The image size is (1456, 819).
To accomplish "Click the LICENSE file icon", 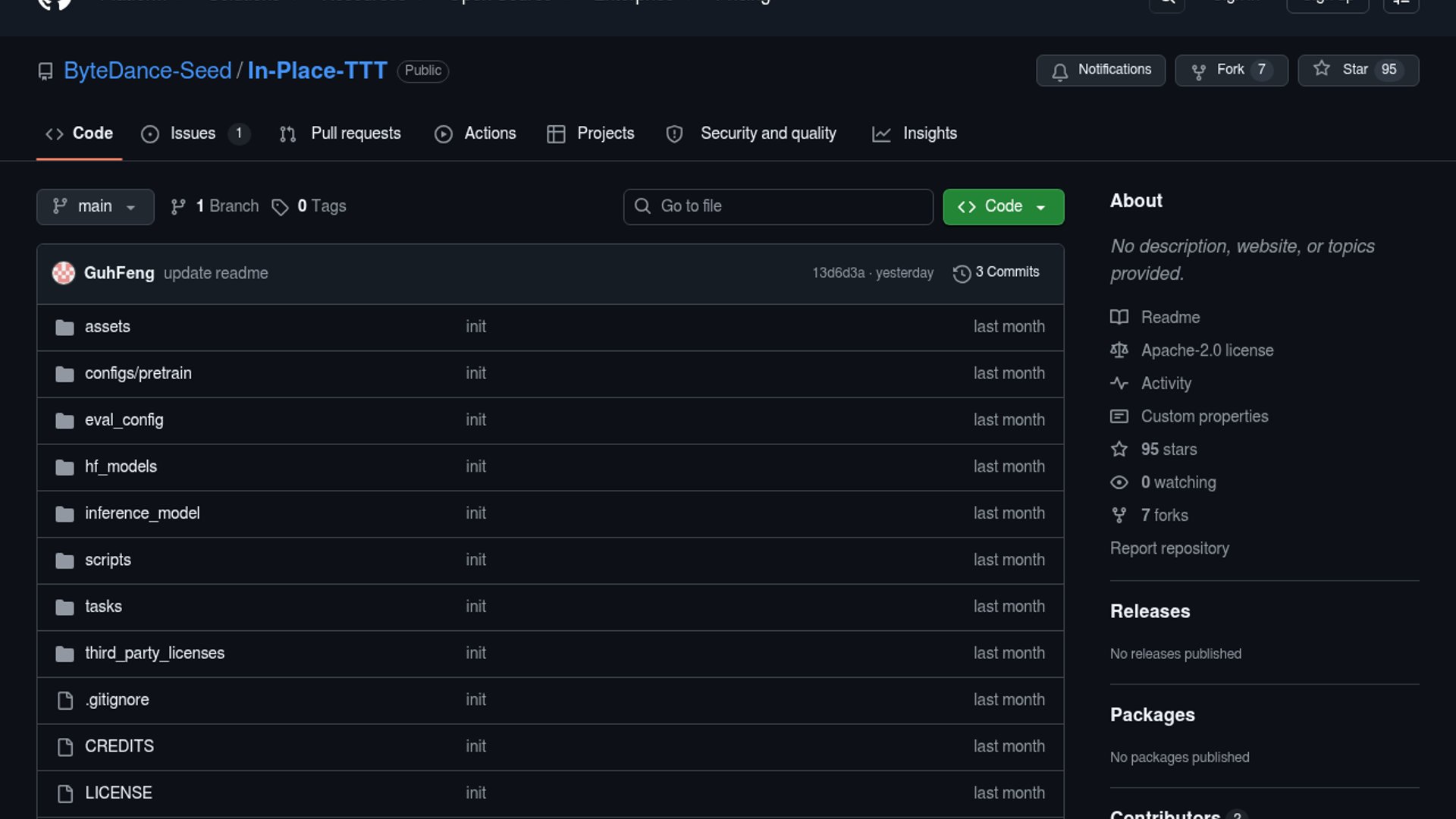I will coord(64,793).
